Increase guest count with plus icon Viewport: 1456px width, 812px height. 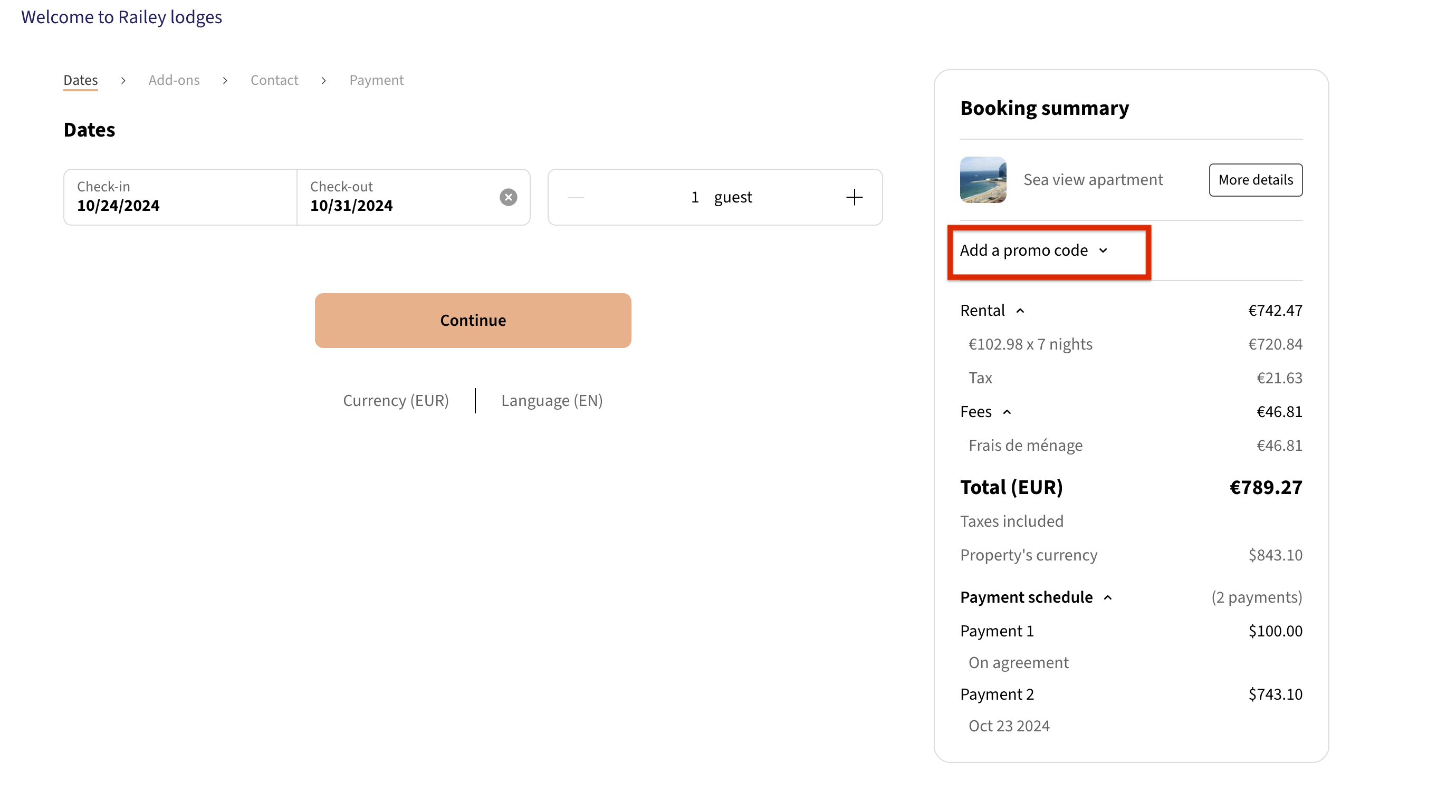854,197
